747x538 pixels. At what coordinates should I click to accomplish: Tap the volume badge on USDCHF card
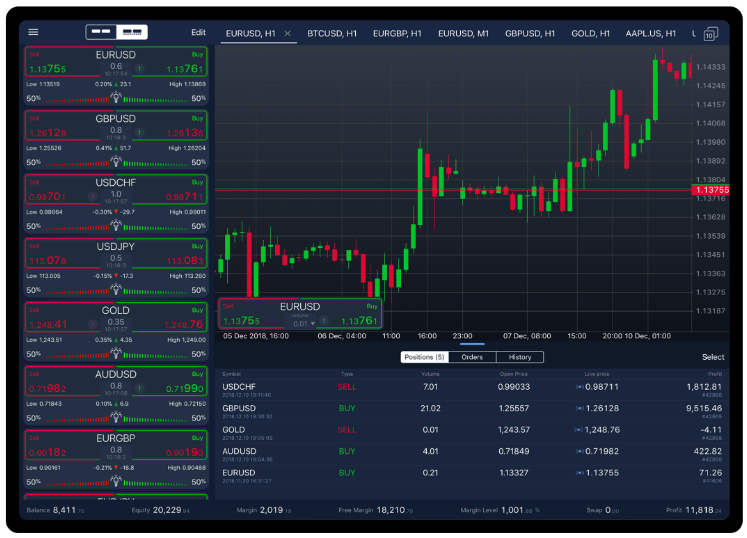[92, 196]
